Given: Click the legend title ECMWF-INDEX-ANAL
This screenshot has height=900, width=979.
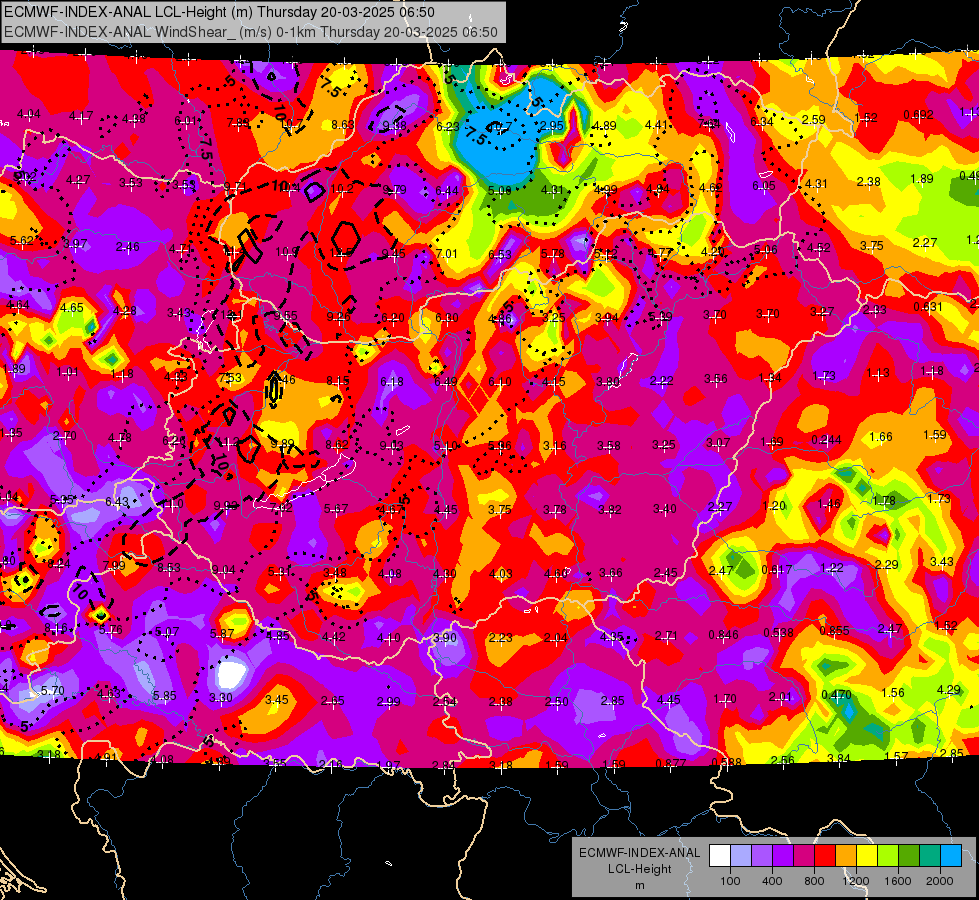Looking at the screenshot, I should [x=639, y=853].
